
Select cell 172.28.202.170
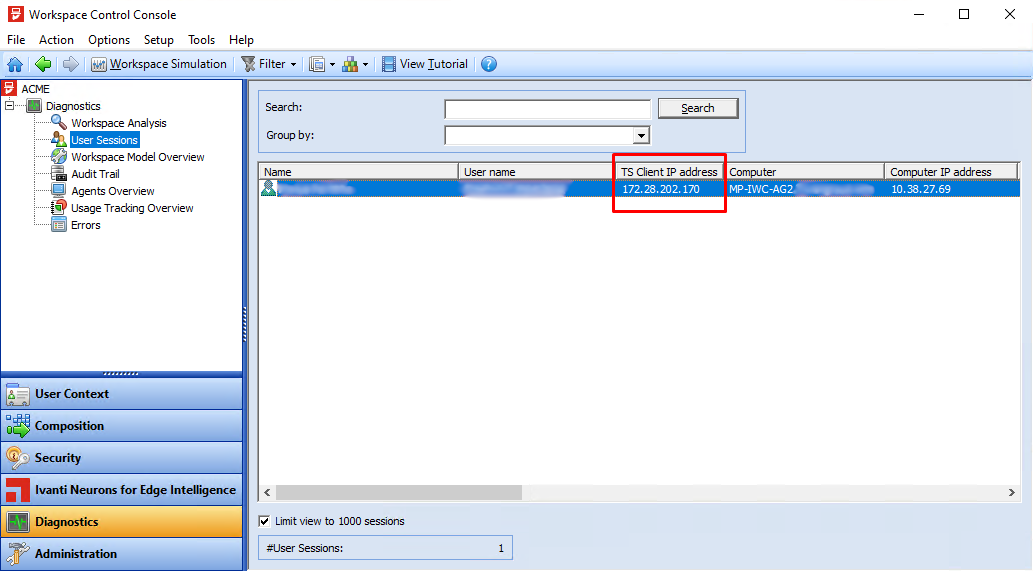click(661, 189)
